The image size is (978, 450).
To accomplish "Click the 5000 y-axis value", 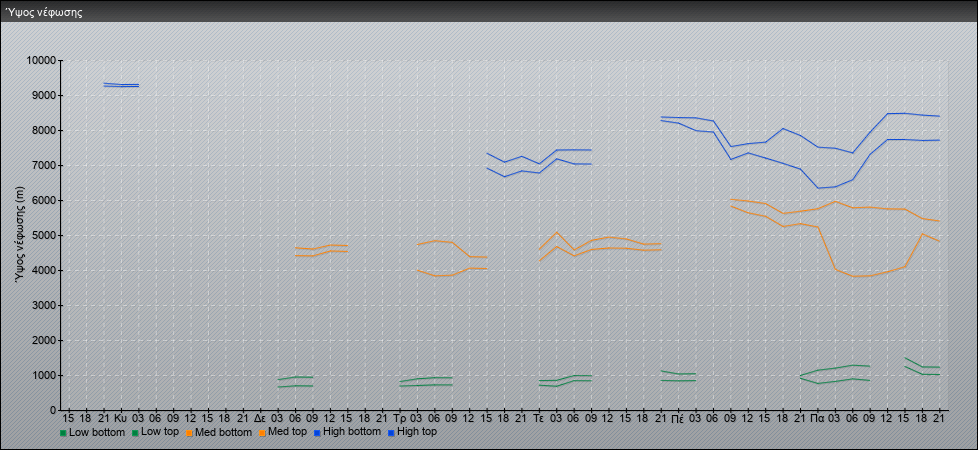I will click(44, 235).
